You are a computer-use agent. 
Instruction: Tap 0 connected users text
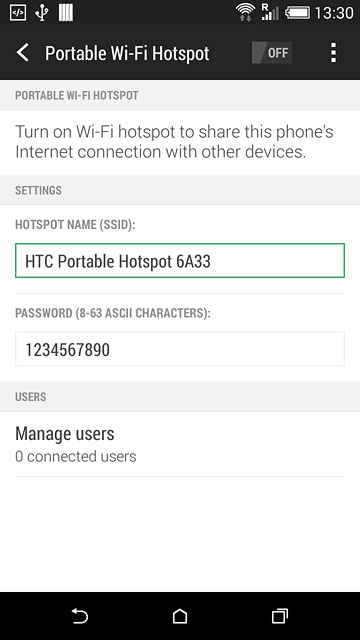[76, 456]
